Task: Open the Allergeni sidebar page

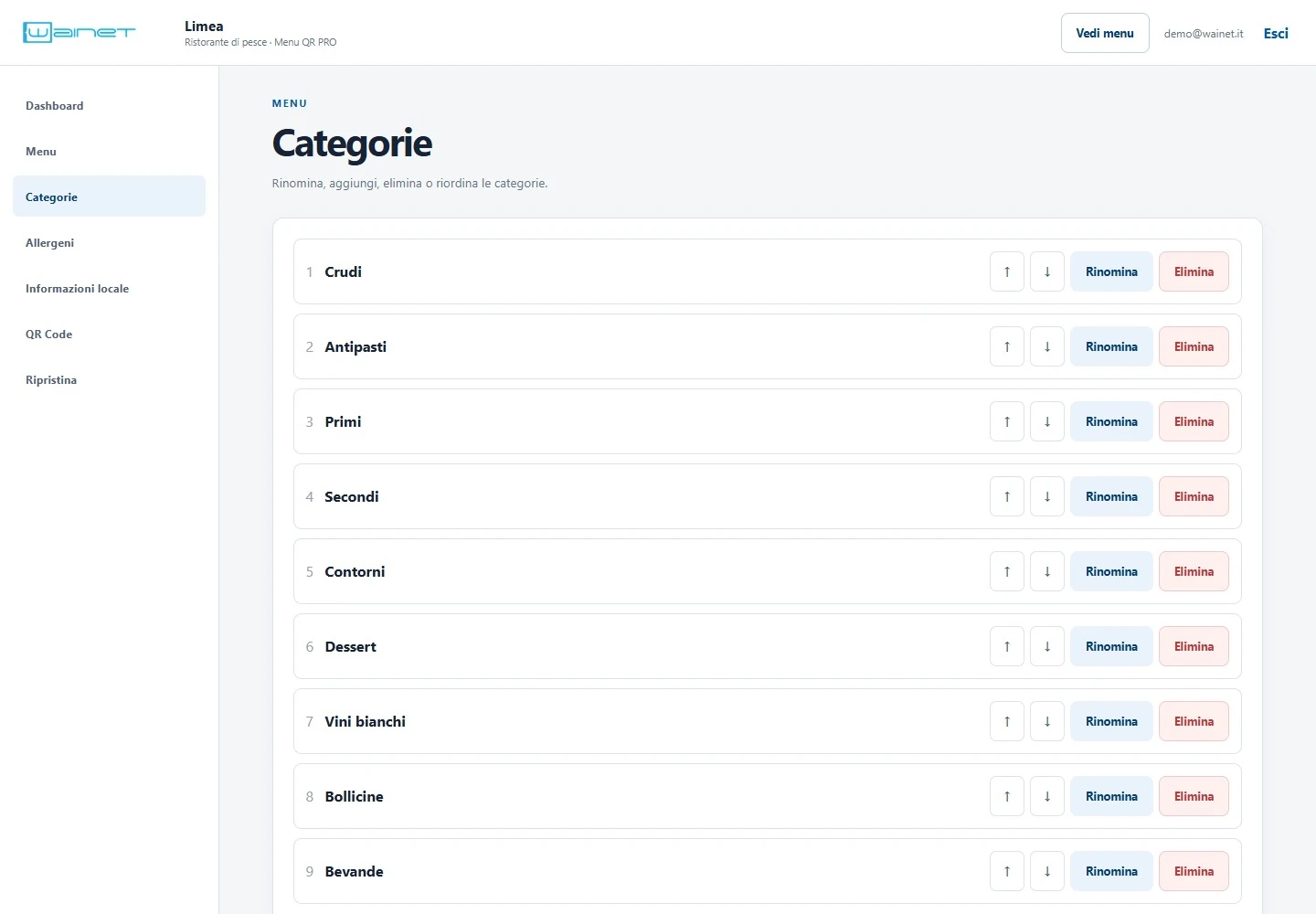Action: 109,243
